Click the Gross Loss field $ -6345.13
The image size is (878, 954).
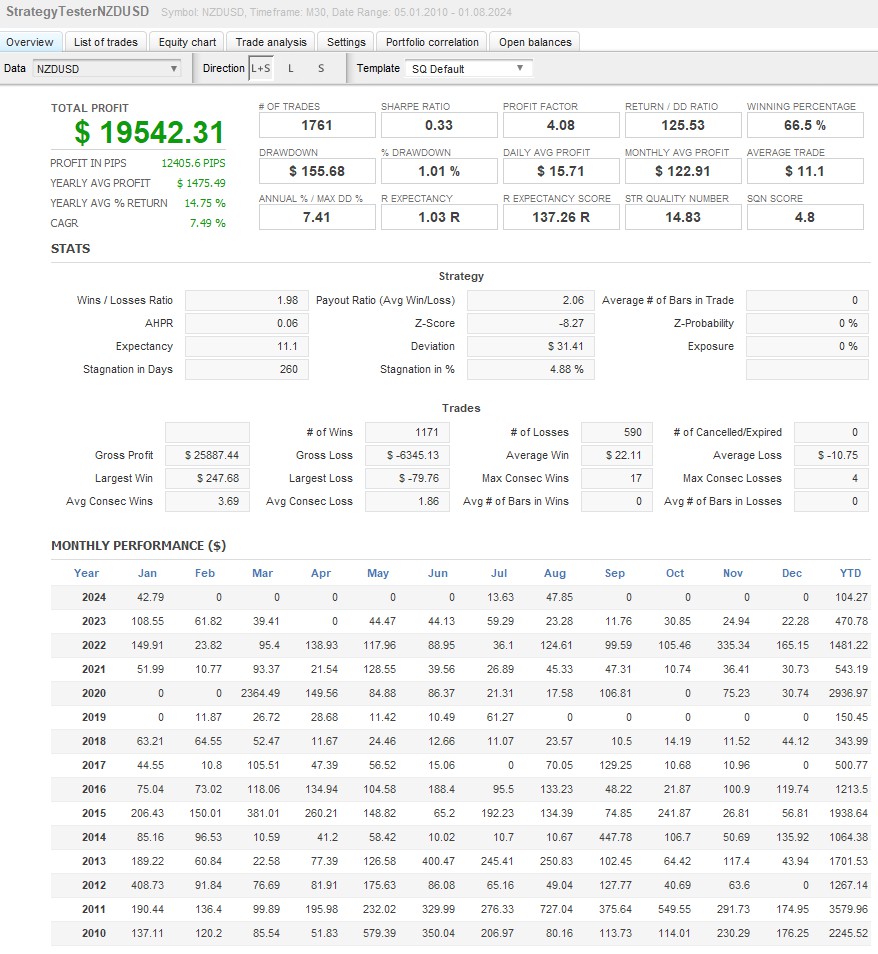point(407,456)
